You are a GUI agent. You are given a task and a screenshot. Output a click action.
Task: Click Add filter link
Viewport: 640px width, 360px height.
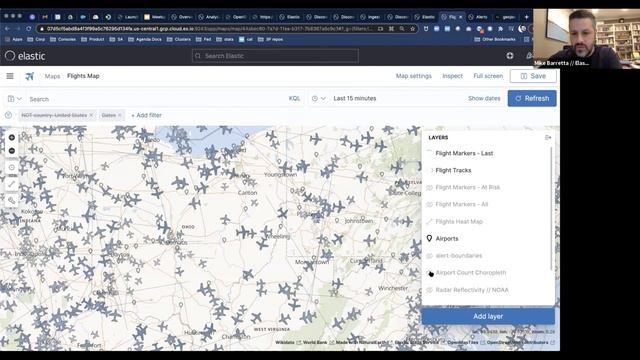point(147,115)
